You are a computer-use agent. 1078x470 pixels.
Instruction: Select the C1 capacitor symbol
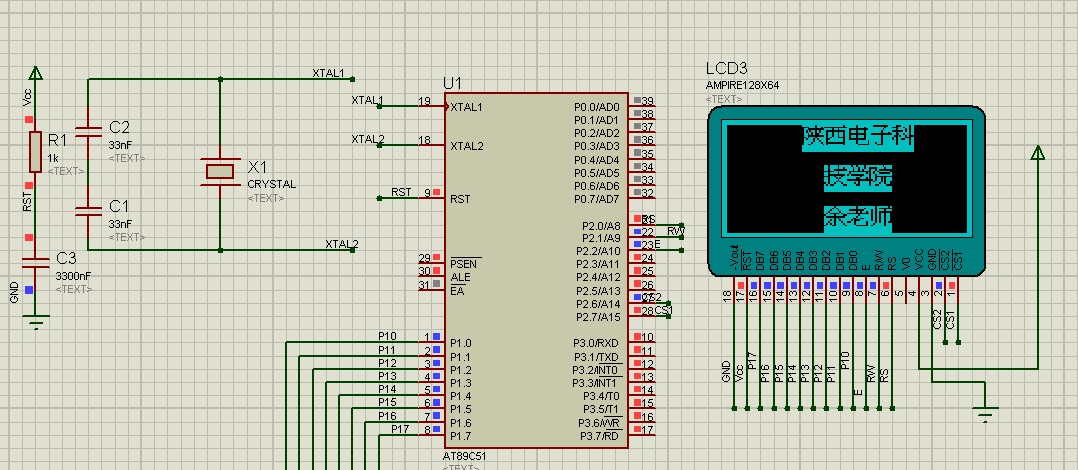[x=88, y=209]
